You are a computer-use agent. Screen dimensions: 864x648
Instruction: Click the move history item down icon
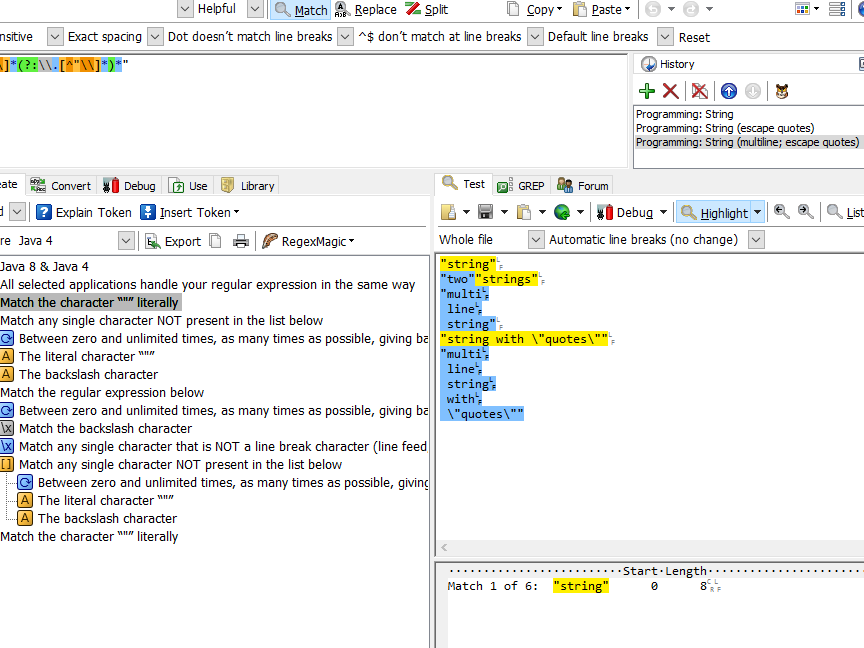[753, 91]
